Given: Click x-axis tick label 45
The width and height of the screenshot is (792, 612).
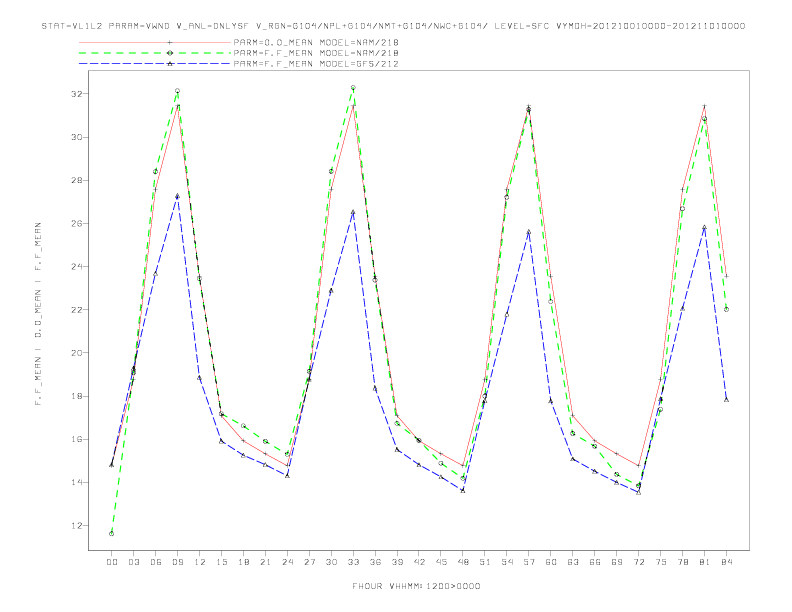Looking at the screenshot, I should pos(441,562).
